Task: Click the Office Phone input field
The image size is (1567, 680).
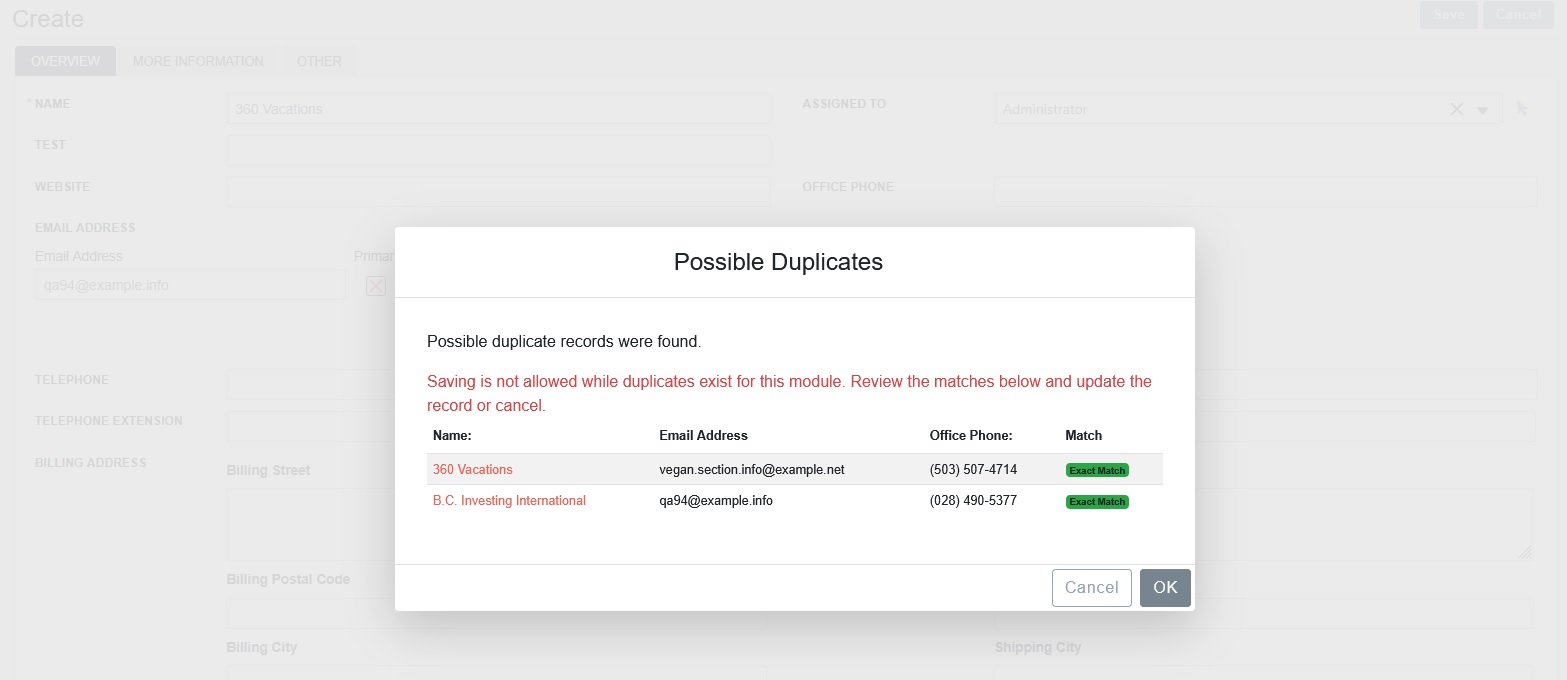Action: click(1266, 191)
